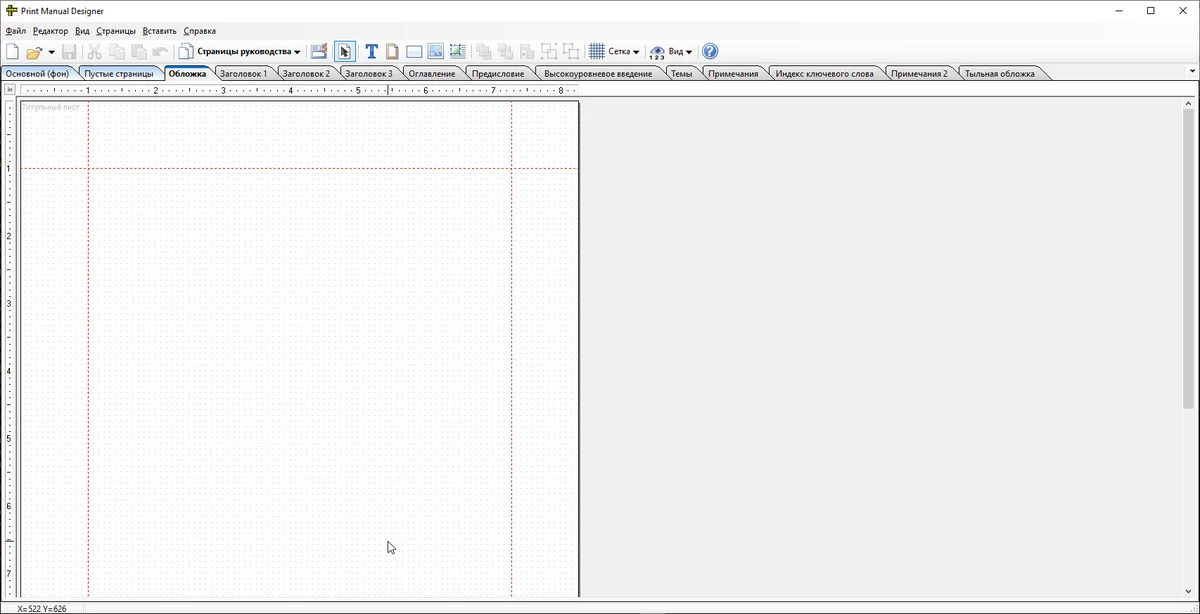Image resolution: width=1200 pixels, height=614 pixels.
Task: Click the Copy icon in toolbar
Action: click(x=117, y=51)
